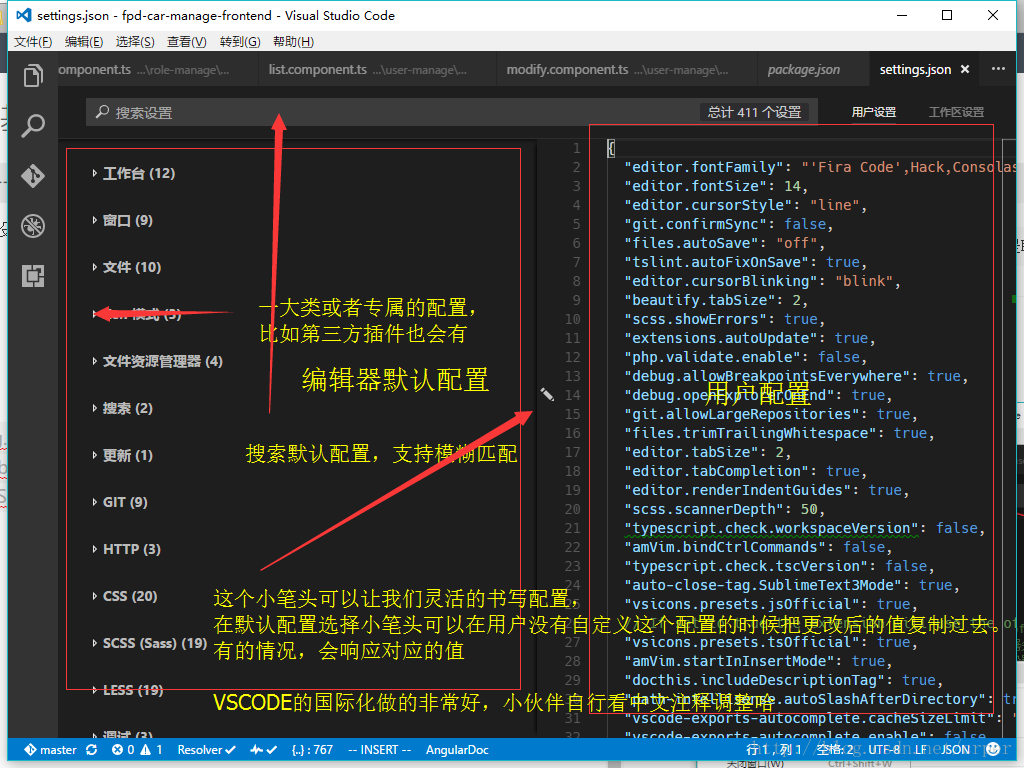Click the Resolver status item
The image size is (1024, 768).
[x=206, y=750]
